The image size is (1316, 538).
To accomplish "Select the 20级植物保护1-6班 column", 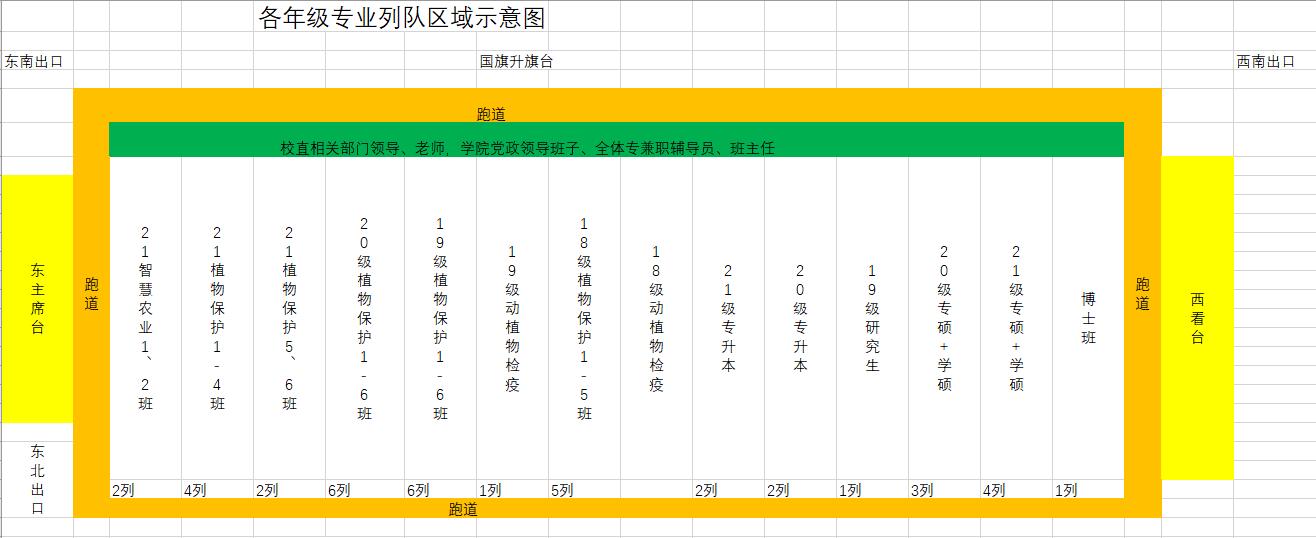I will [364, 318].
